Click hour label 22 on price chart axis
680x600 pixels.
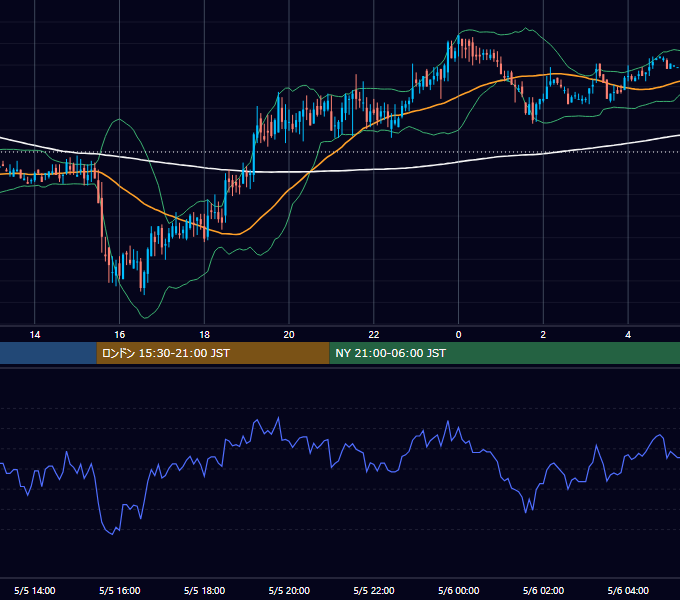click(x=374, y=334)
